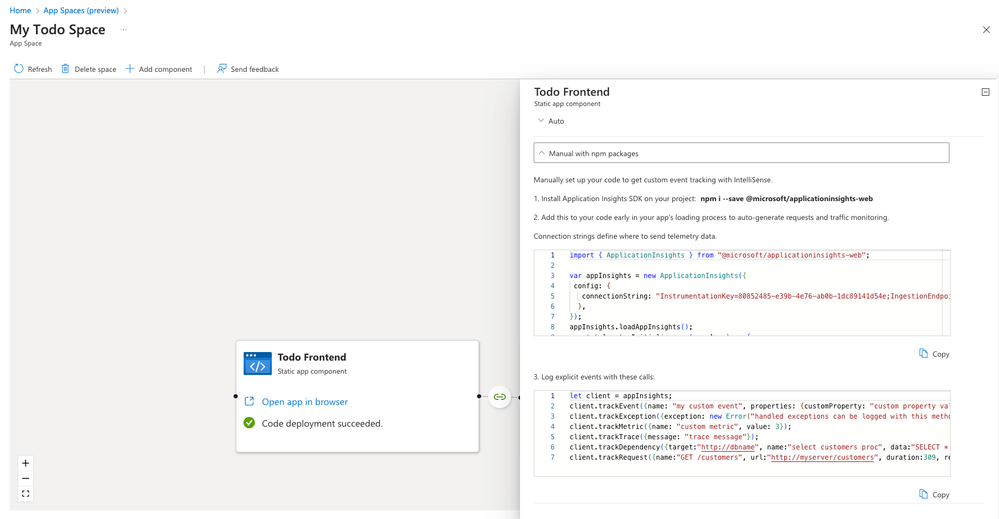Navigate to App Spaces (preview) breadcrumb
The height and width of the screenshot is (519, 999).
(x=81, y=10)
